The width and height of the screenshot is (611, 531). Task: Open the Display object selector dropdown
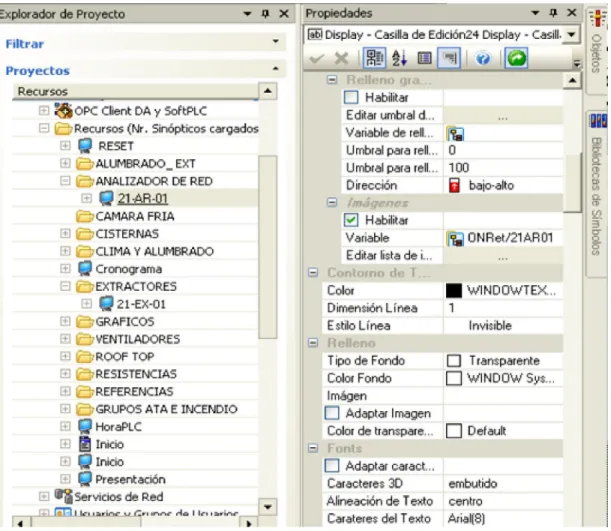[x=571, y=35]
